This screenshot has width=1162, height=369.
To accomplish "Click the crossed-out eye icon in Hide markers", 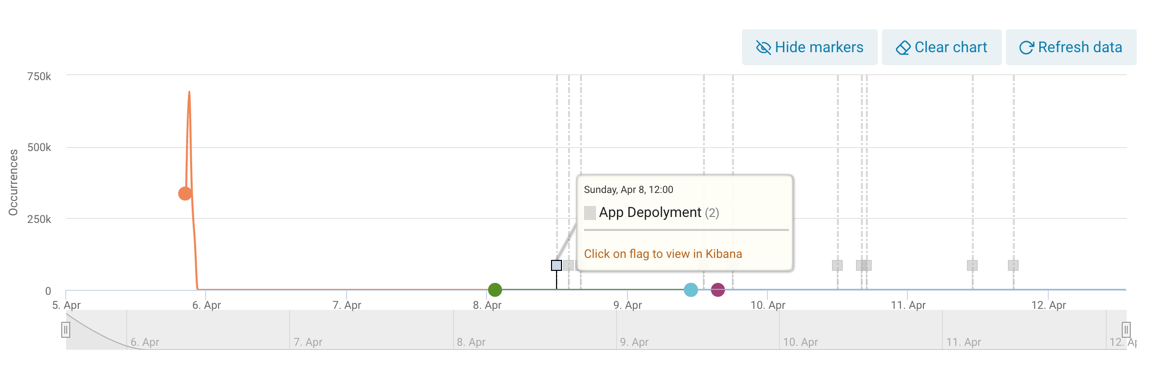I will [x=763, y=47].
